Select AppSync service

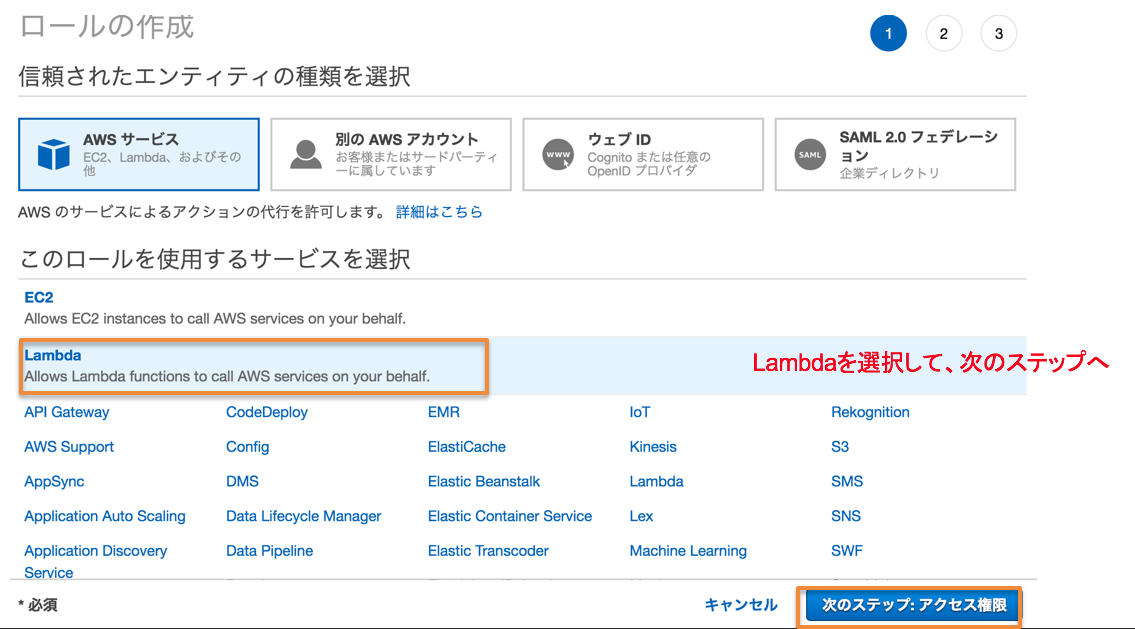click(54, 481)
